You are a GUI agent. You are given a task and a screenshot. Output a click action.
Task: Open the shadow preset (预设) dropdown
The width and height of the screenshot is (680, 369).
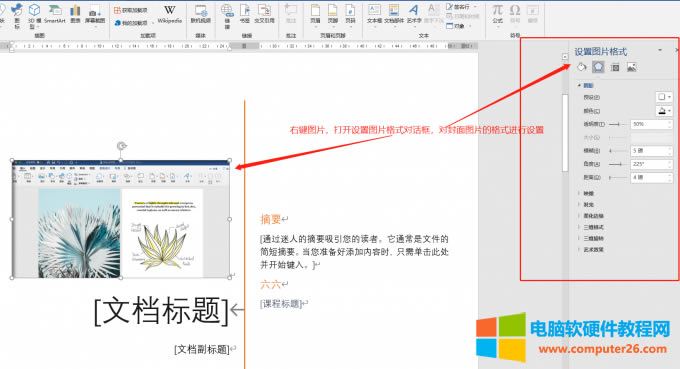[x=664, y=97]
